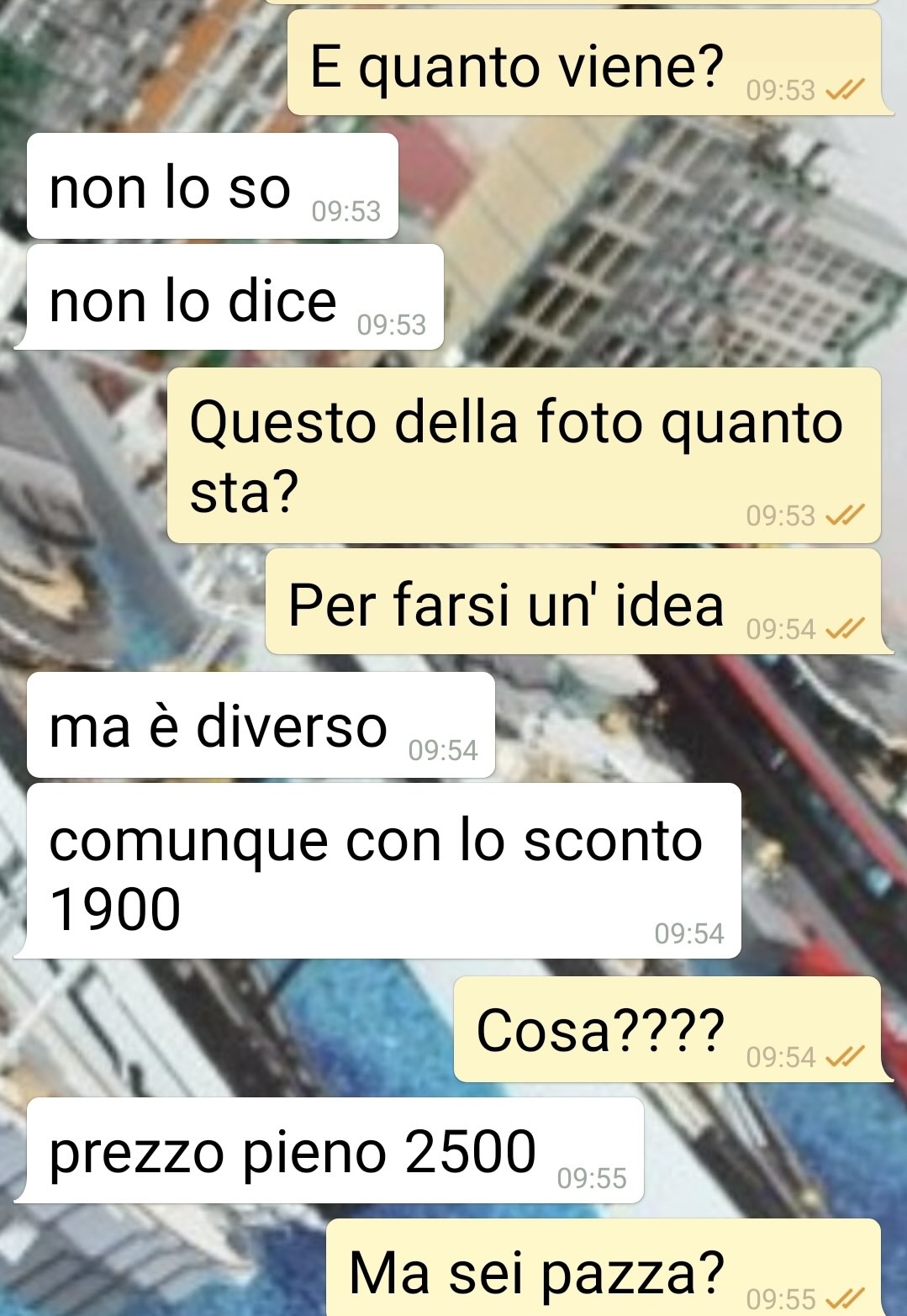Tap double ticks on 'Per farsi un' idea'
Image resolution: width=907 pixels, height=1316 pixels.
(844, 628)
